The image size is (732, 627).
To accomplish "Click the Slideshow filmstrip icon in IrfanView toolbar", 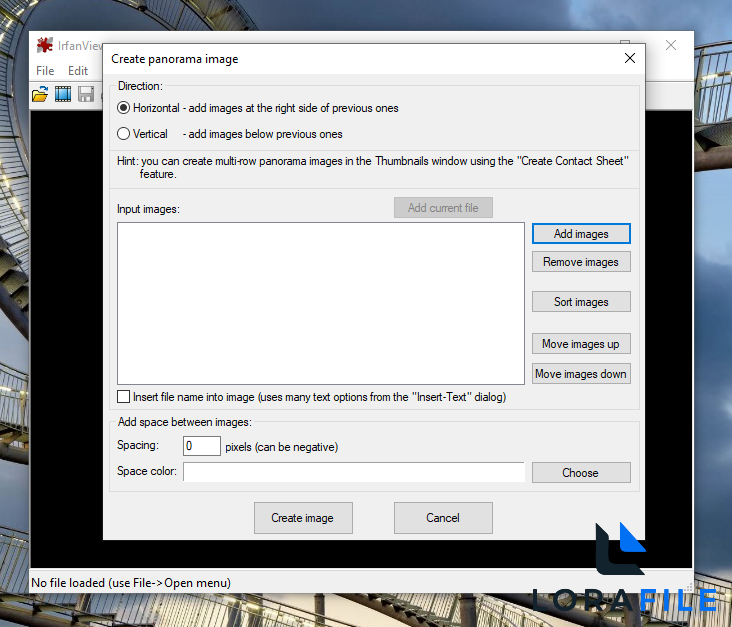I will 63,94.
